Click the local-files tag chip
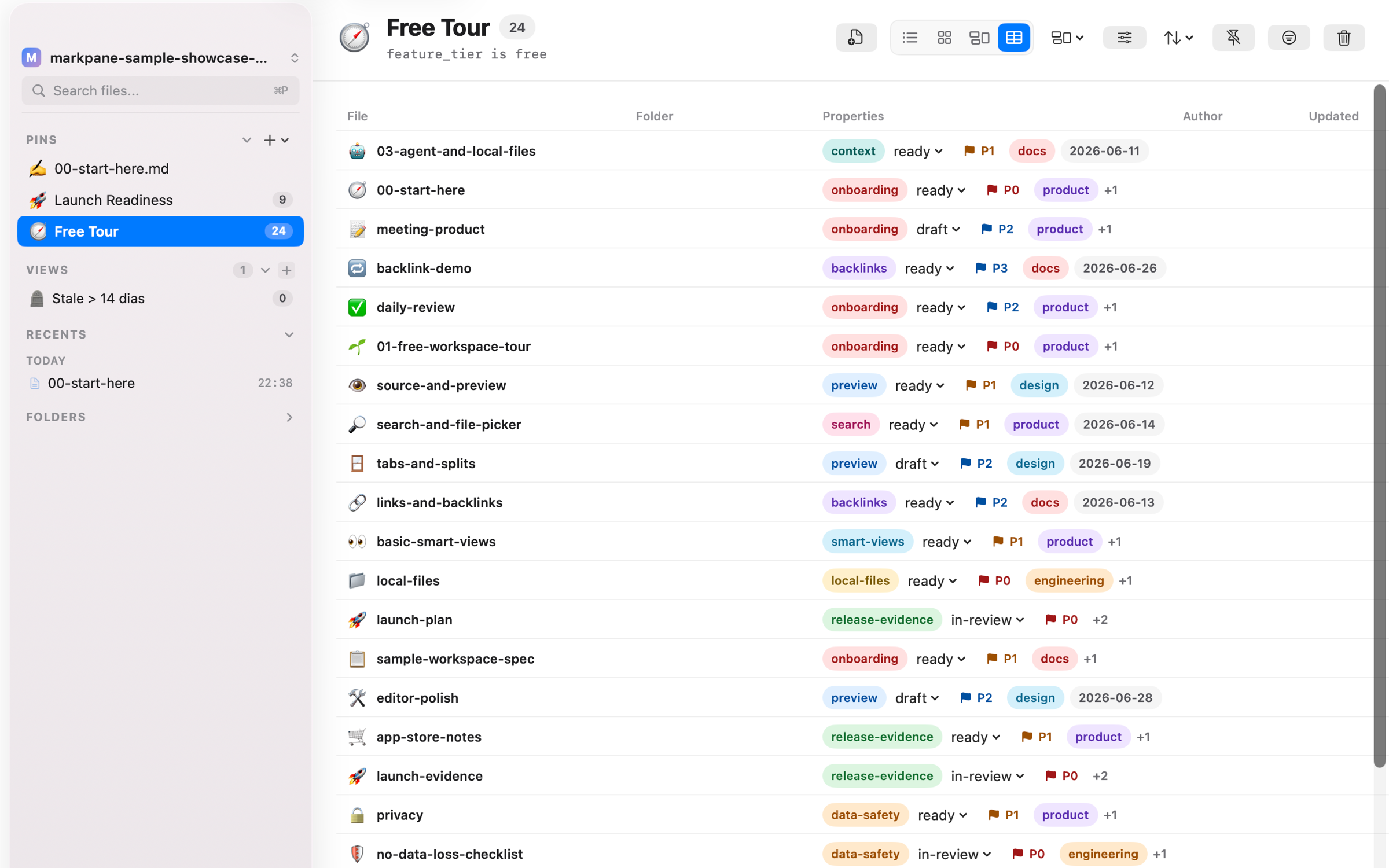1389x868 pixels. [x=860, y=580]
